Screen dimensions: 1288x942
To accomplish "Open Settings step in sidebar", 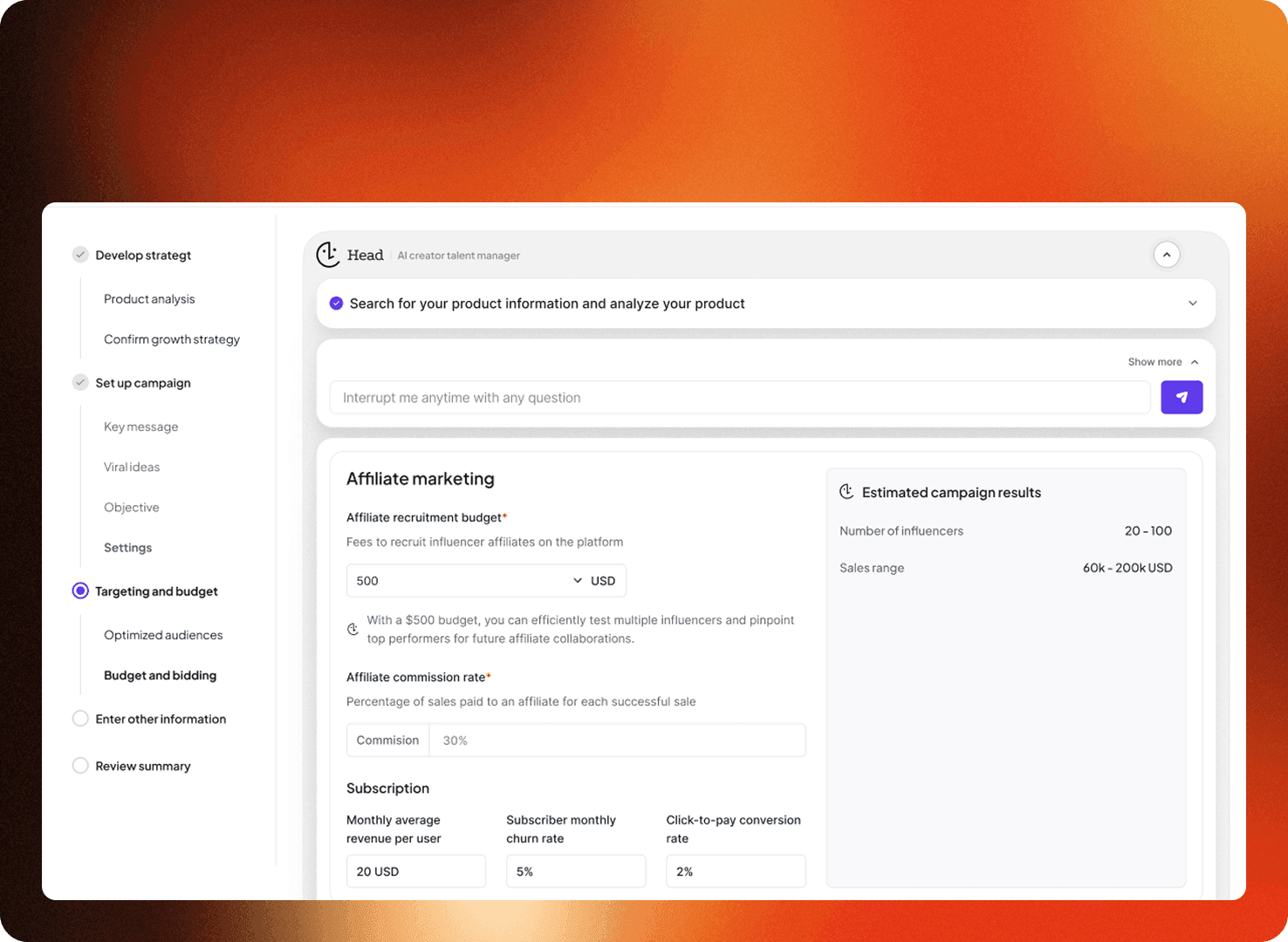I will click(x=128, y=548).
